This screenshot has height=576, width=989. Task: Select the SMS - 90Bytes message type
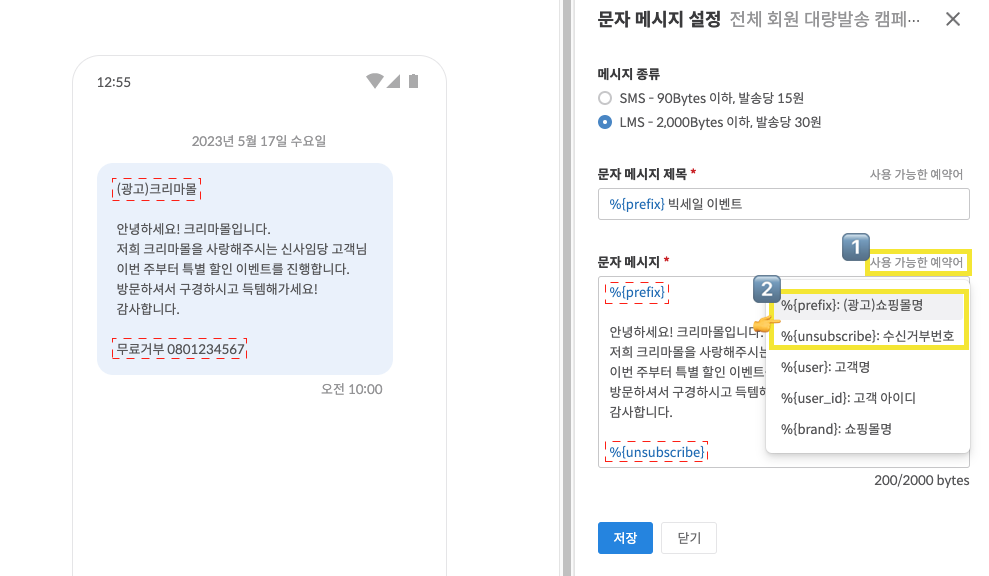[x=605, y=98]
